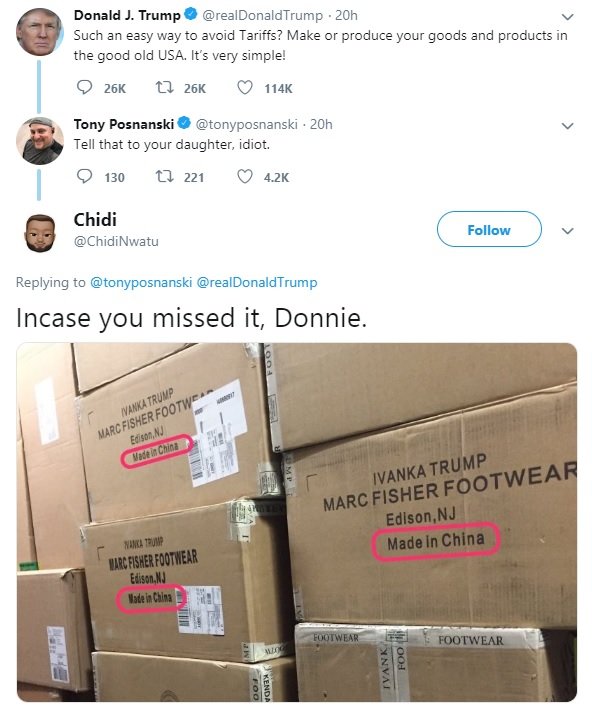Viewport: 592px width, 706px height.
Task: Open @tonyposnanski mention in Replying to
Action: pyautogui.click(x=141, y=282)
